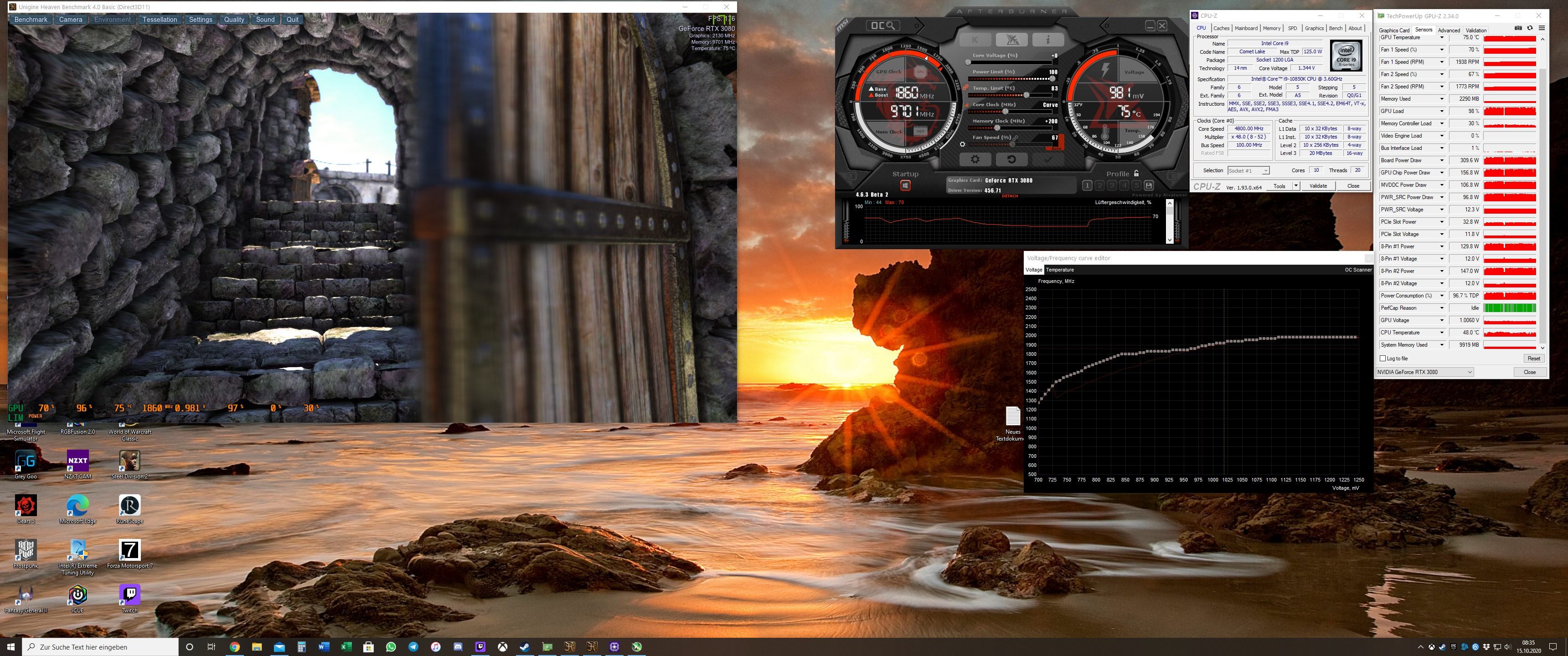Click the core clock curve bars icon
Viewport: 1568px width, 656px height.
[x=967, y=105]
